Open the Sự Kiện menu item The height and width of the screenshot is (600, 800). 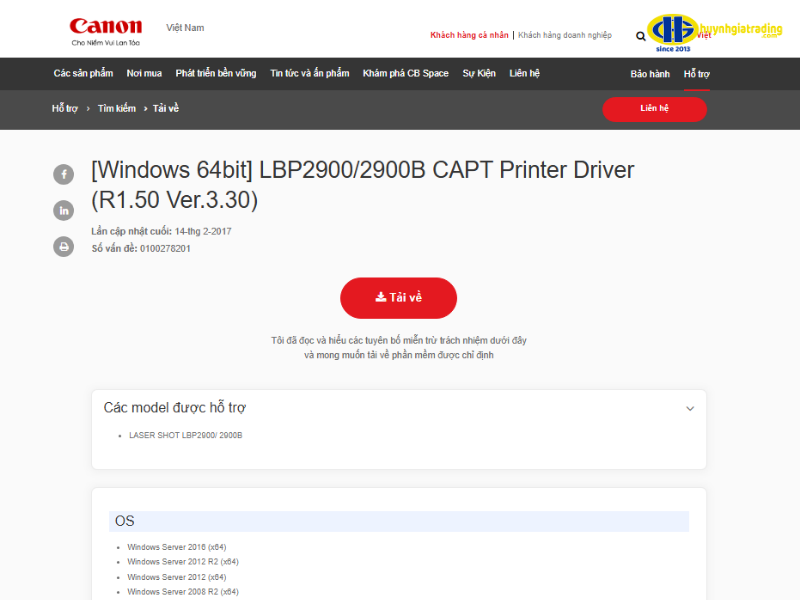click(479, 74)
